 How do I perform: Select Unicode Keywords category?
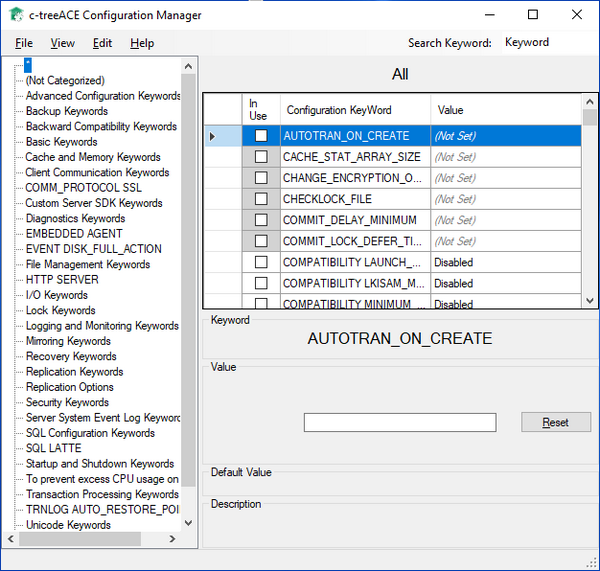[x=68, y=524]
